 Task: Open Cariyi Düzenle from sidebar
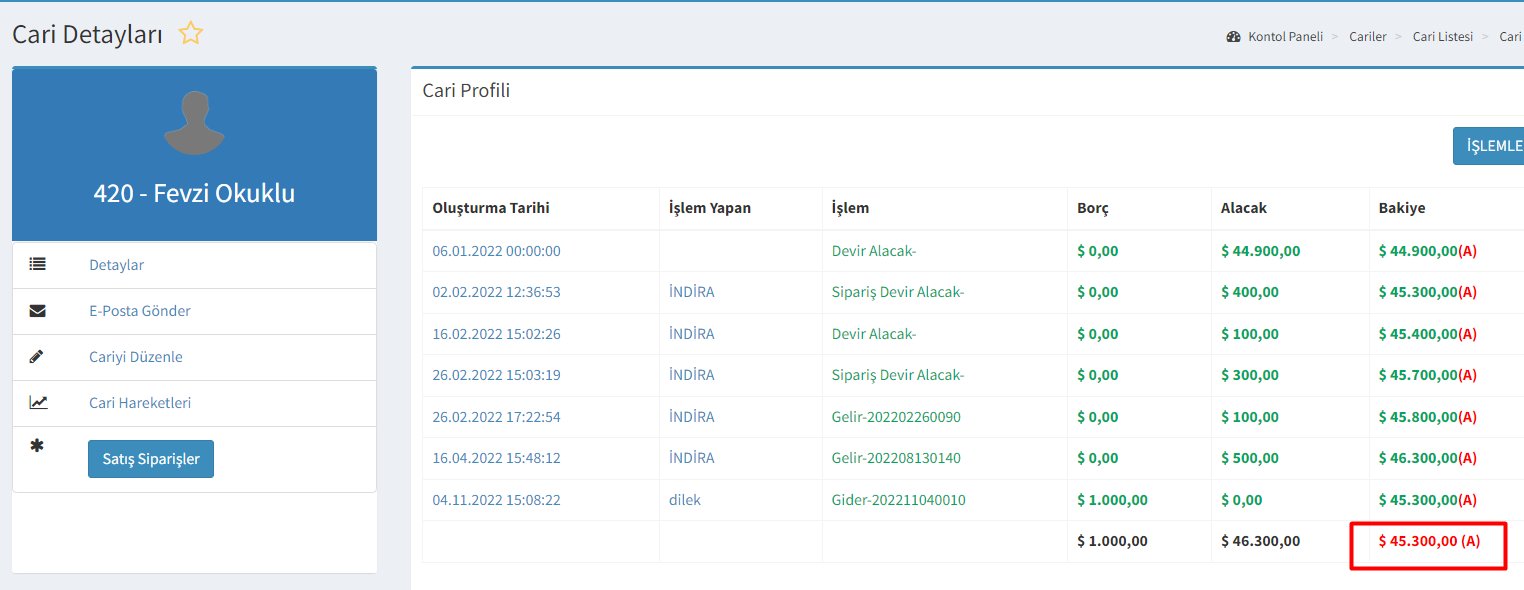coord(136,357)
